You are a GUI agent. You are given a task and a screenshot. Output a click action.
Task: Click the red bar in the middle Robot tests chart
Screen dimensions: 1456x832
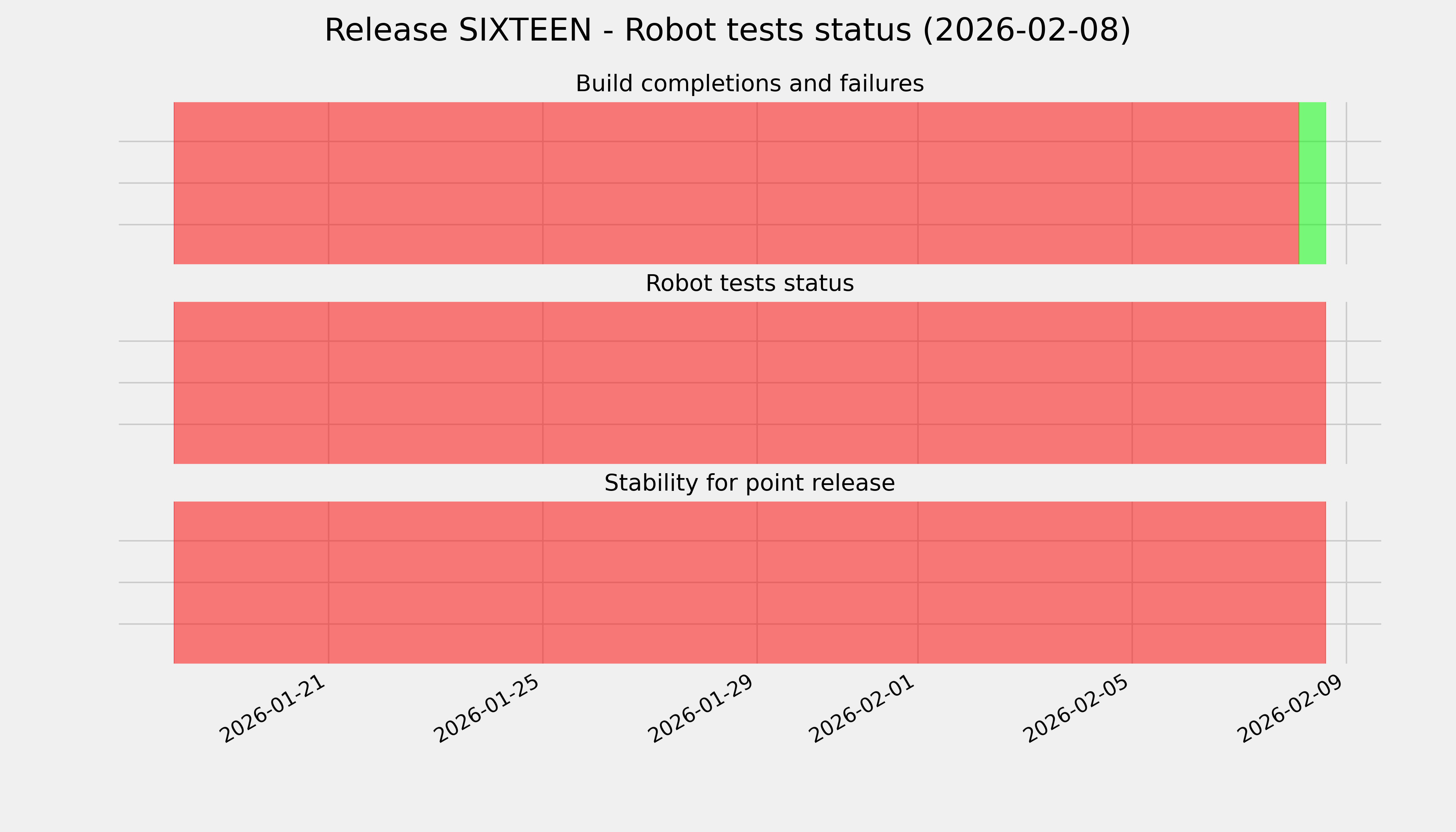(x=749, y=383)
